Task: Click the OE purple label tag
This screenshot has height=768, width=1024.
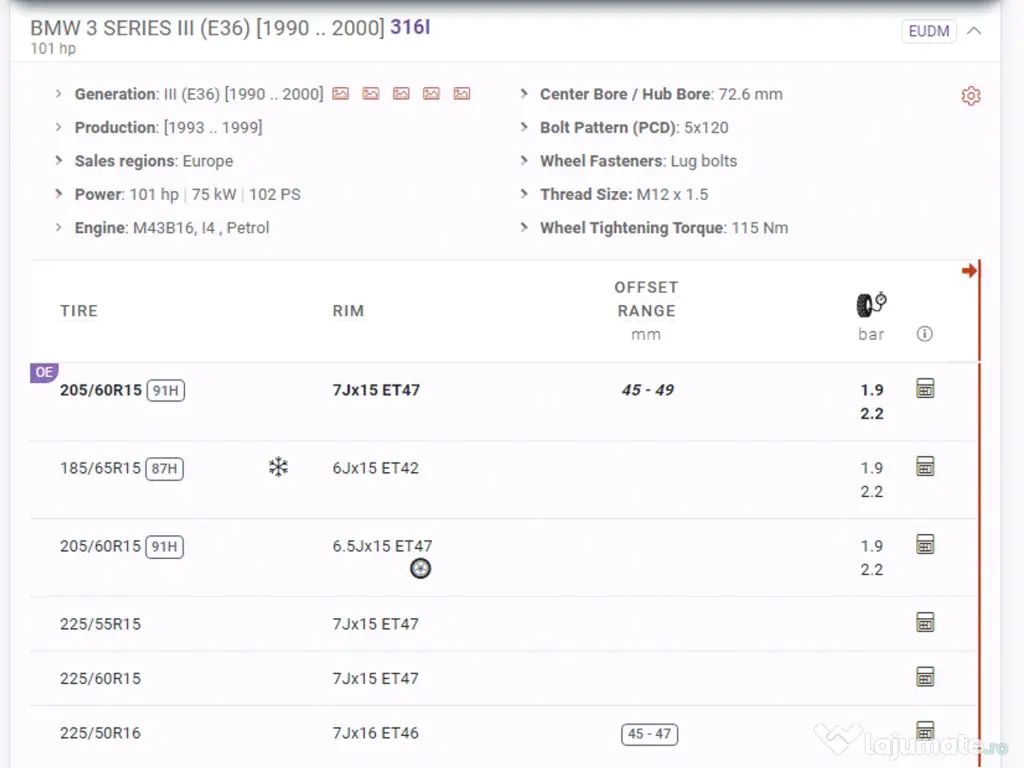Action: pyautogui.click(x=44, y=372)
